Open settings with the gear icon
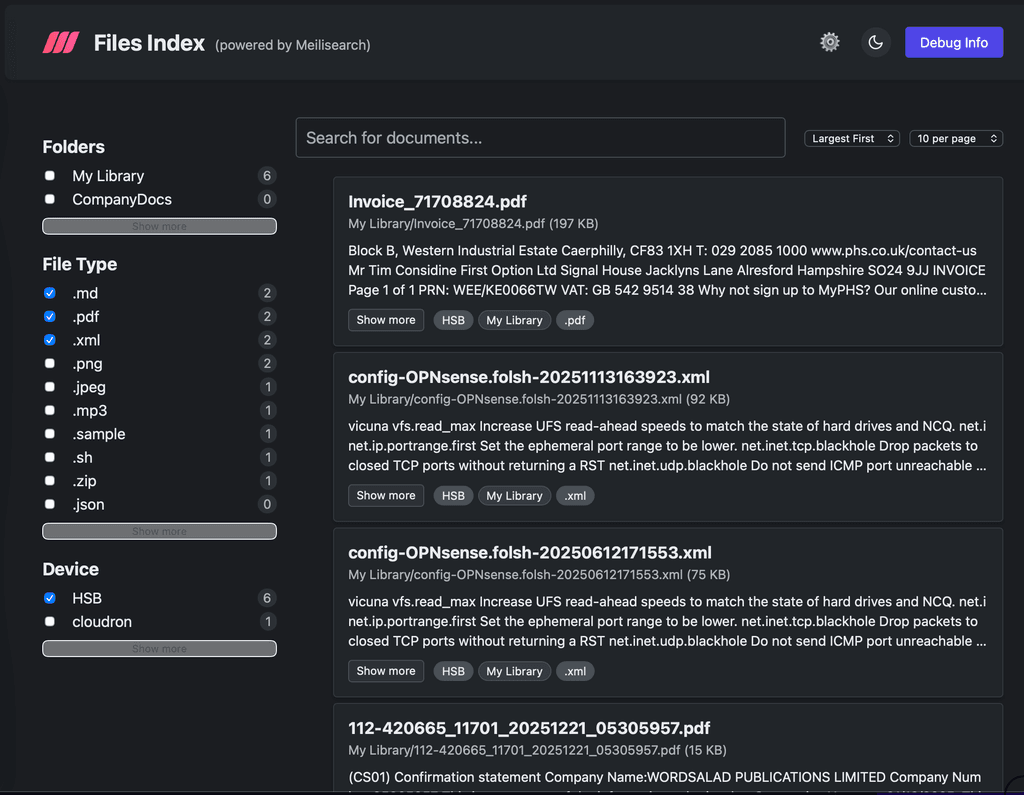Viewport: 1024px width, 795px height. tap(829, 42)
